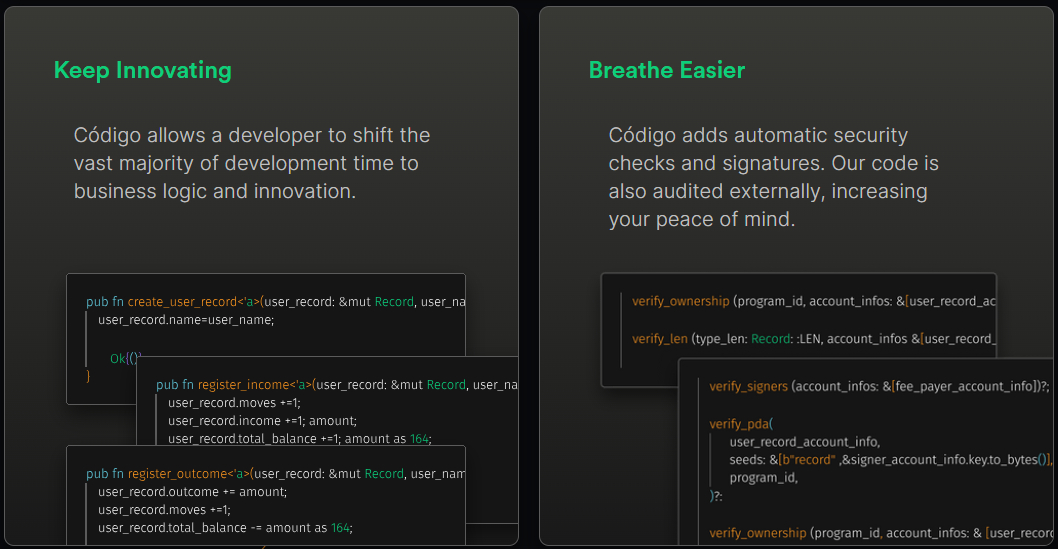Click the user_record.outcome += amount line
The height and width of the screenshot is (549, 1058).
192,491
